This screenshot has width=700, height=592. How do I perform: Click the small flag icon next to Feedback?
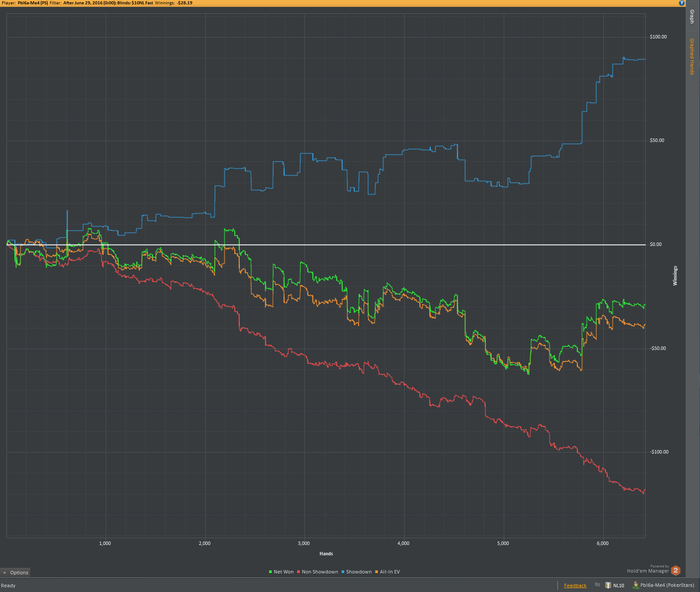(597, 585)
